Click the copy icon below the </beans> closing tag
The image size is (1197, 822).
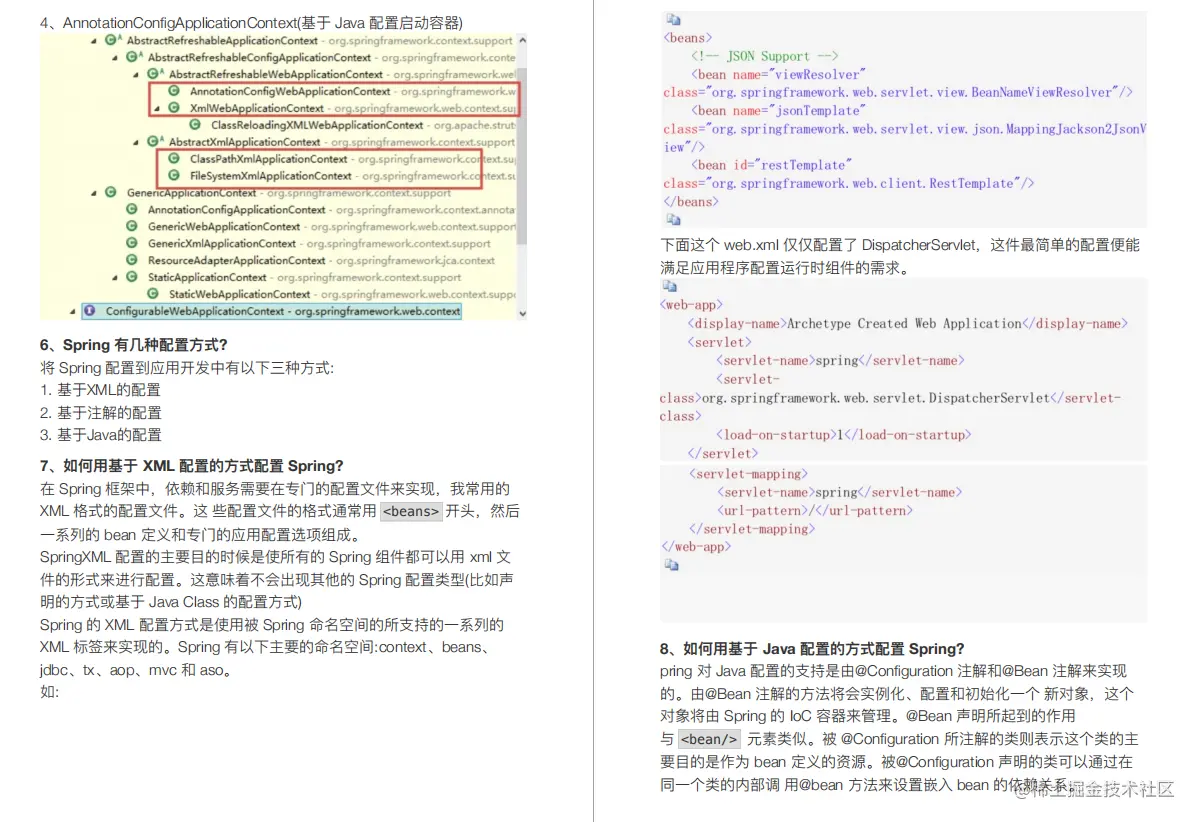point(673,219)
